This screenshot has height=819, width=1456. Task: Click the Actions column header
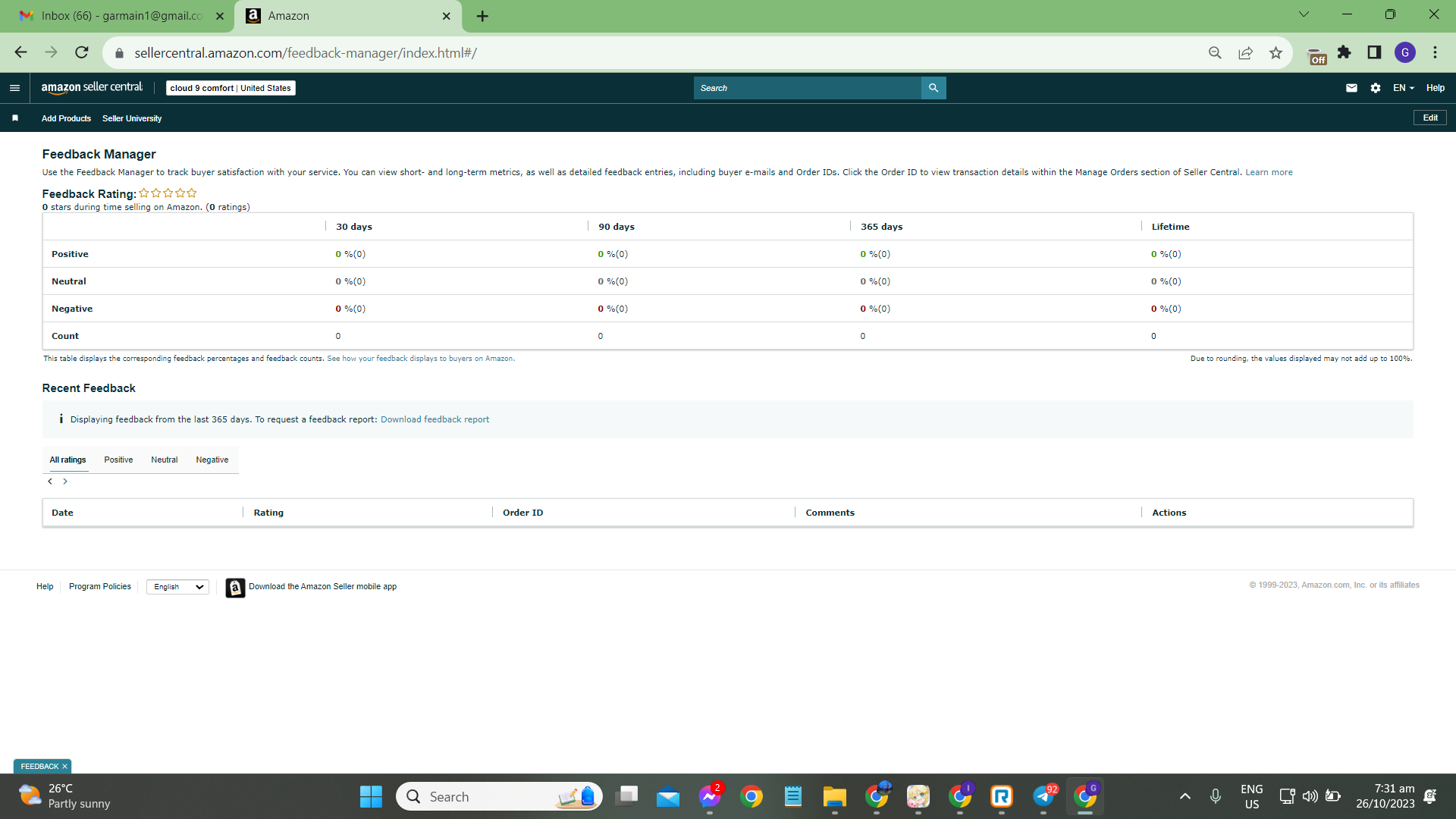click(1169, 513)
